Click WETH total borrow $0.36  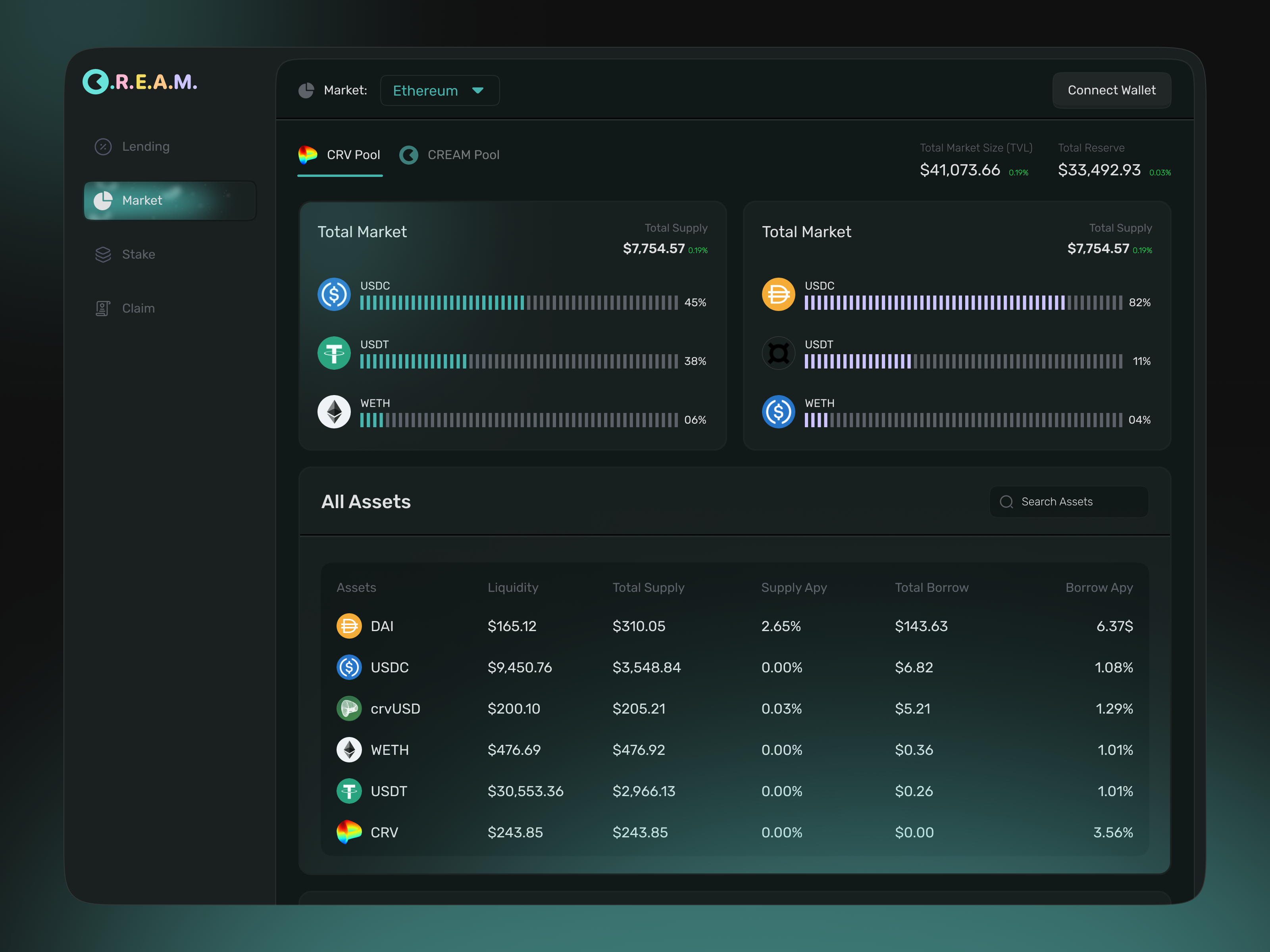click(x=914, y=750)
